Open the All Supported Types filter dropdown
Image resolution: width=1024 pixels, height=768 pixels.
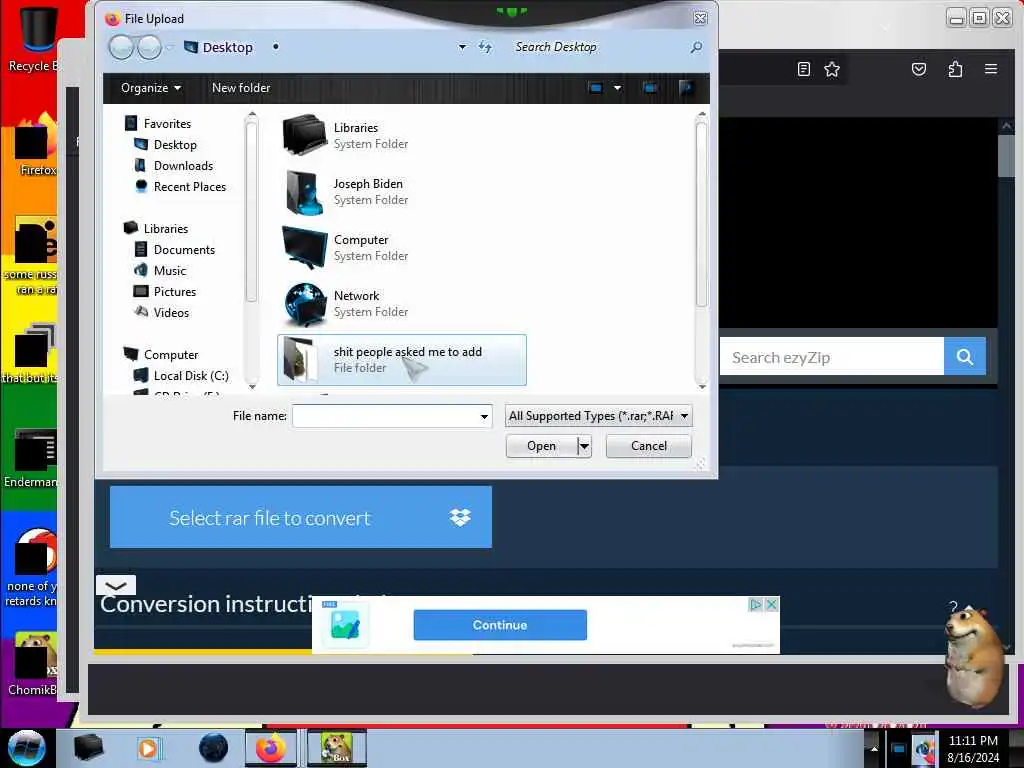pos(598,416)
